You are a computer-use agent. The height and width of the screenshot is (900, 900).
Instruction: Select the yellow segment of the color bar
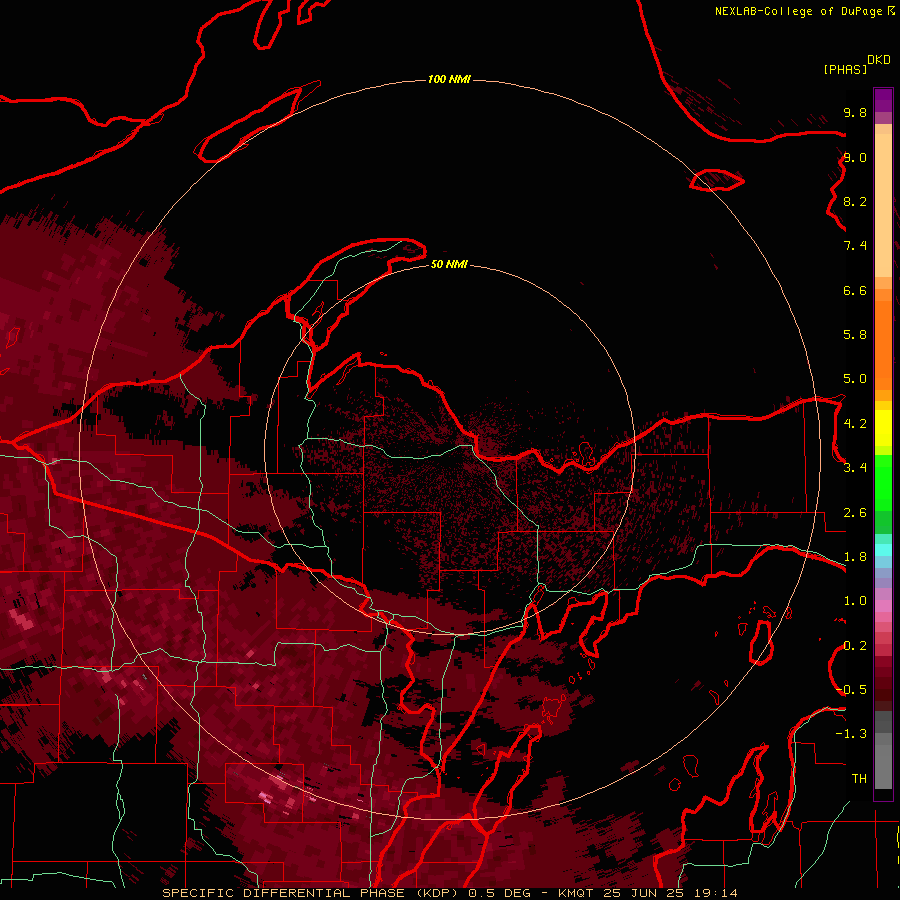pos(883,428)
